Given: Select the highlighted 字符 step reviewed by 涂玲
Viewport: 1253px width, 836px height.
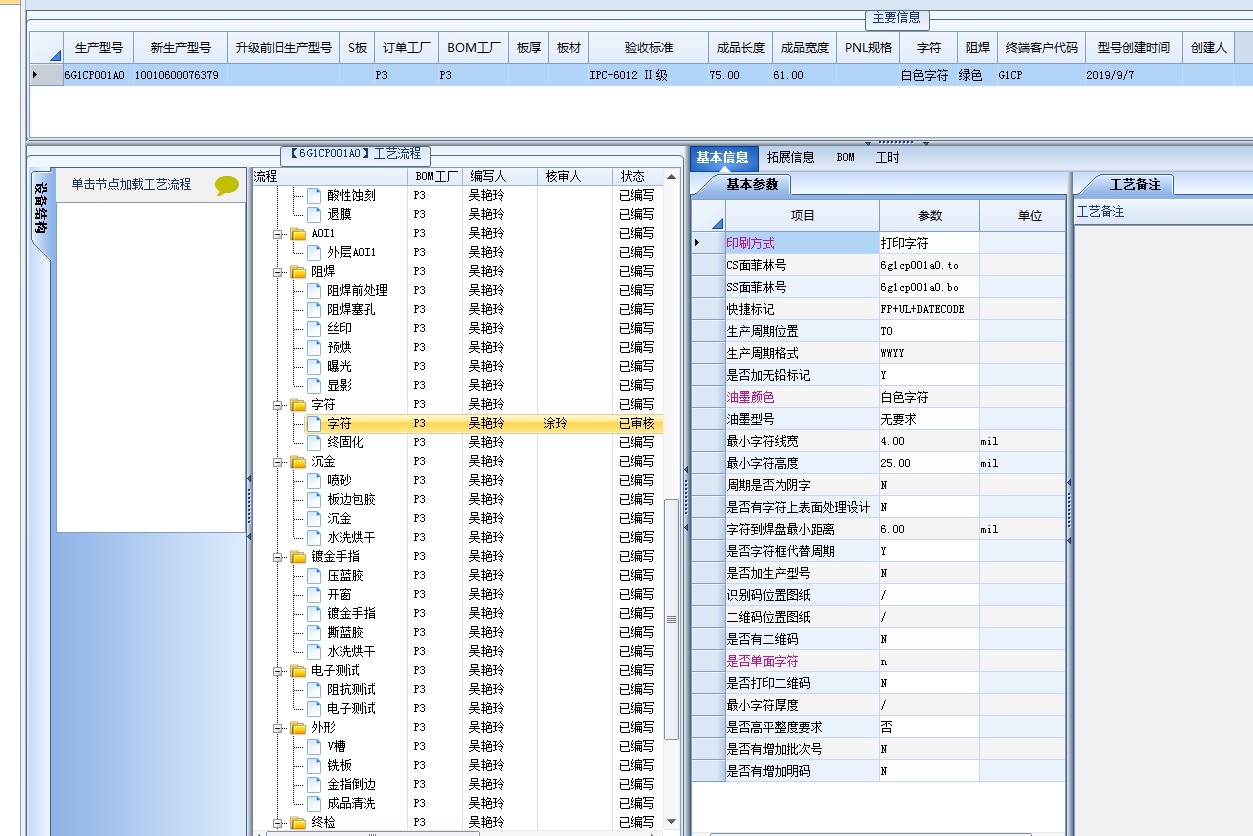Looking at the screenshot, I should (x=458, y=424).
